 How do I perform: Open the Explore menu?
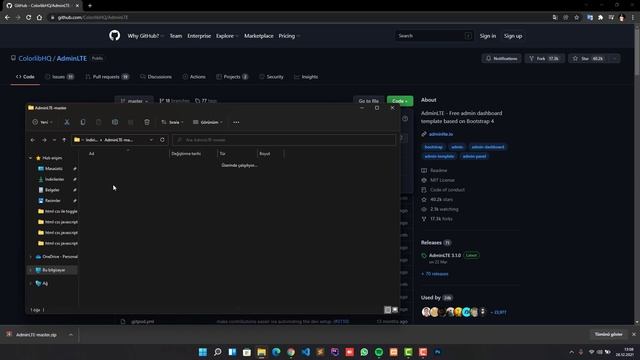pyautogui.click(x=227, y=36)
